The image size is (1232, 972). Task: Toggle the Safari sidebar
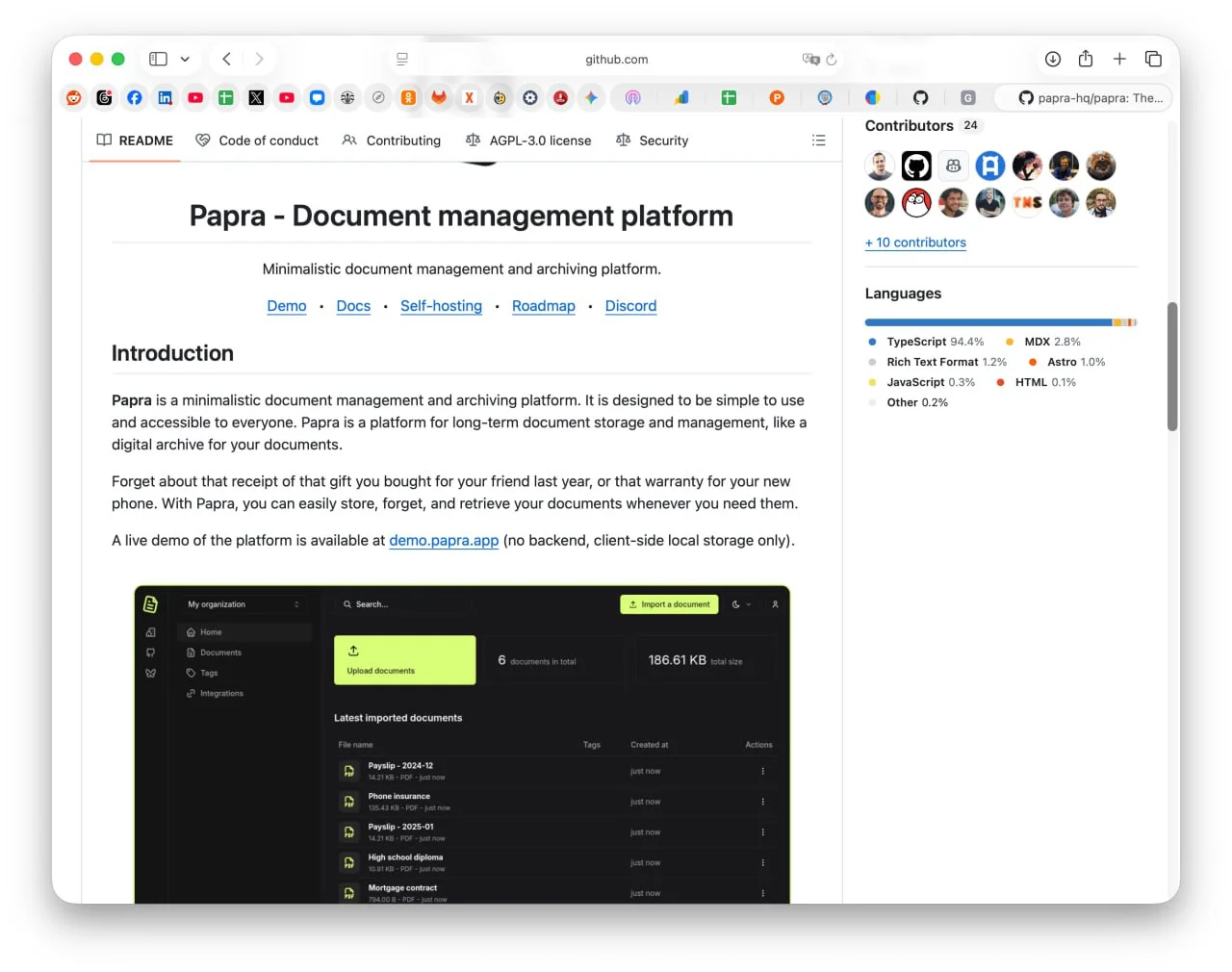[159, 59]
